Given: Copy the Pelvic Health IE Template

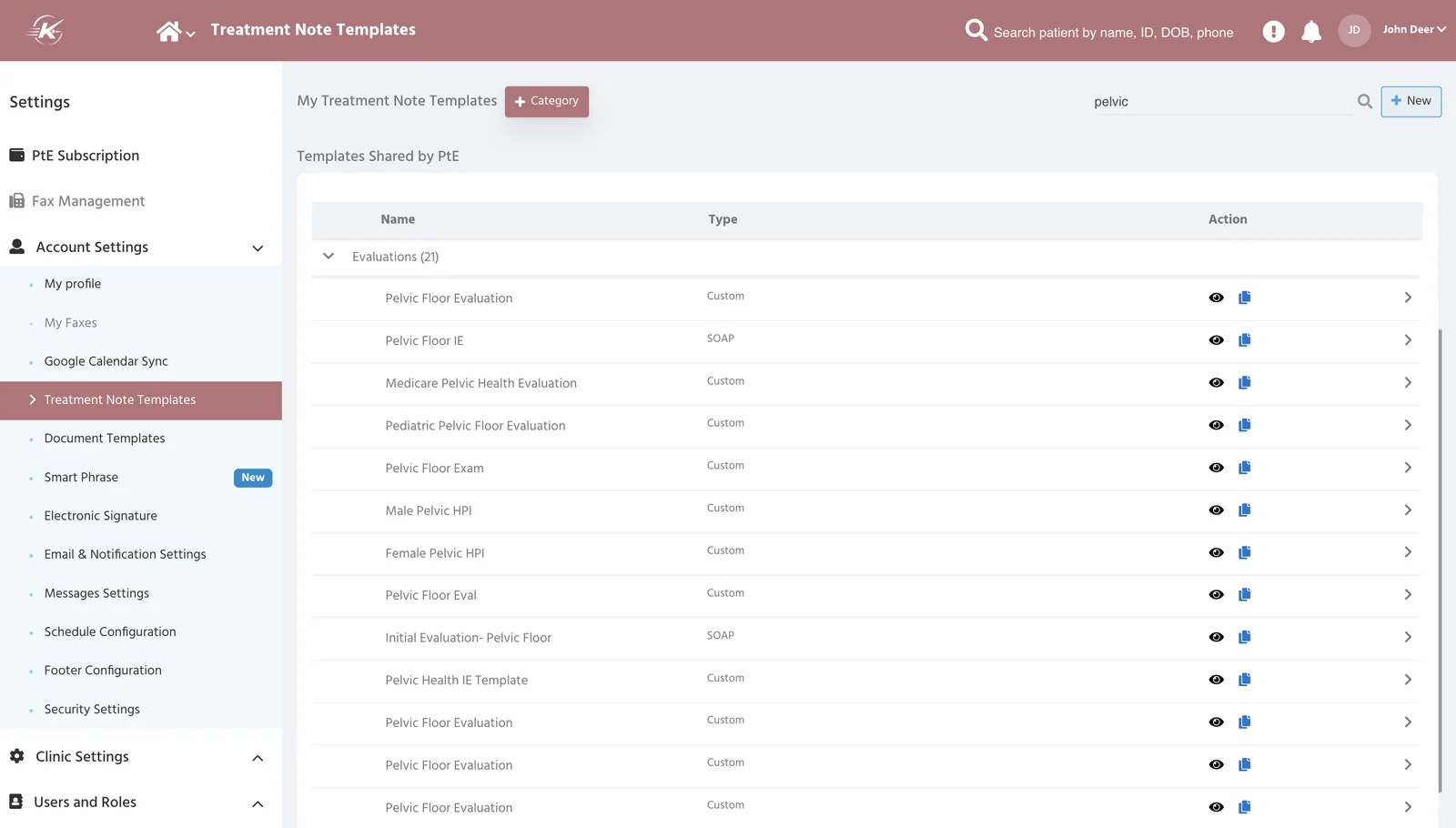Looking at the screenshot, I should 1245,680.
